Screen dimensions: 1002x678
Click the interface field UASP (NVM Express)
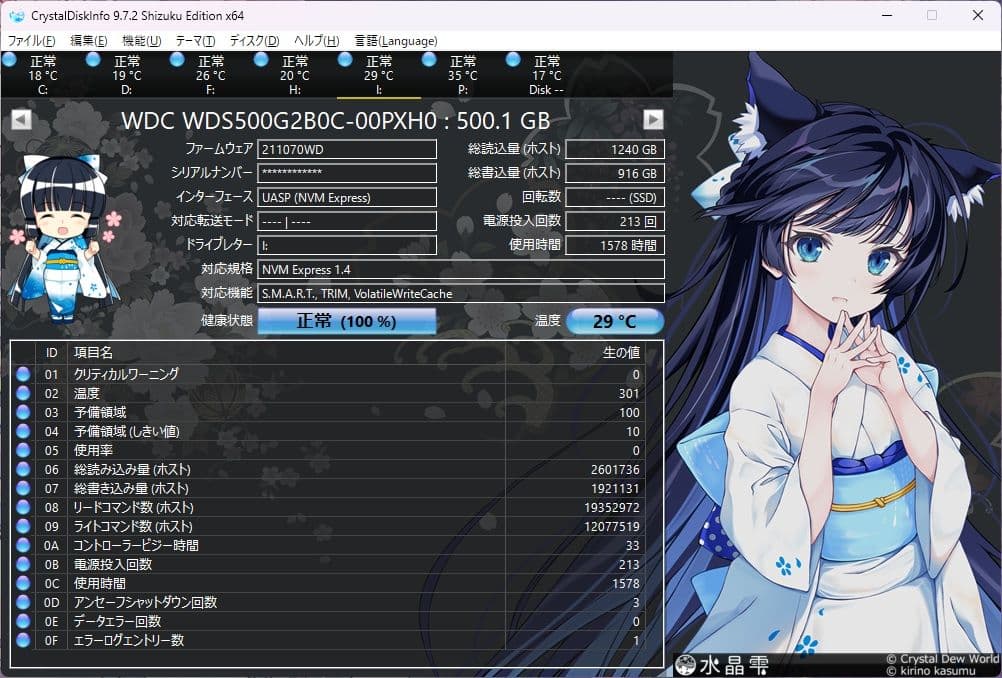coord(347,197)
